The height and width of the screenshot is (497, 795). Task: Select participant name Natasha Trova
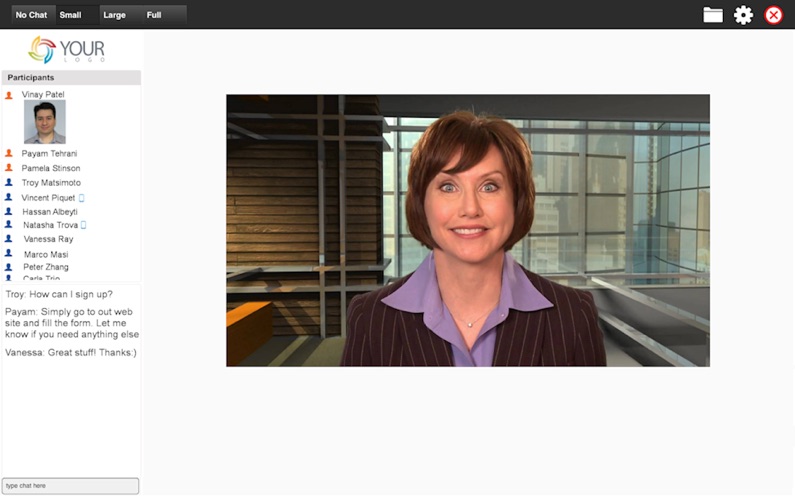[x=50, y=225]
